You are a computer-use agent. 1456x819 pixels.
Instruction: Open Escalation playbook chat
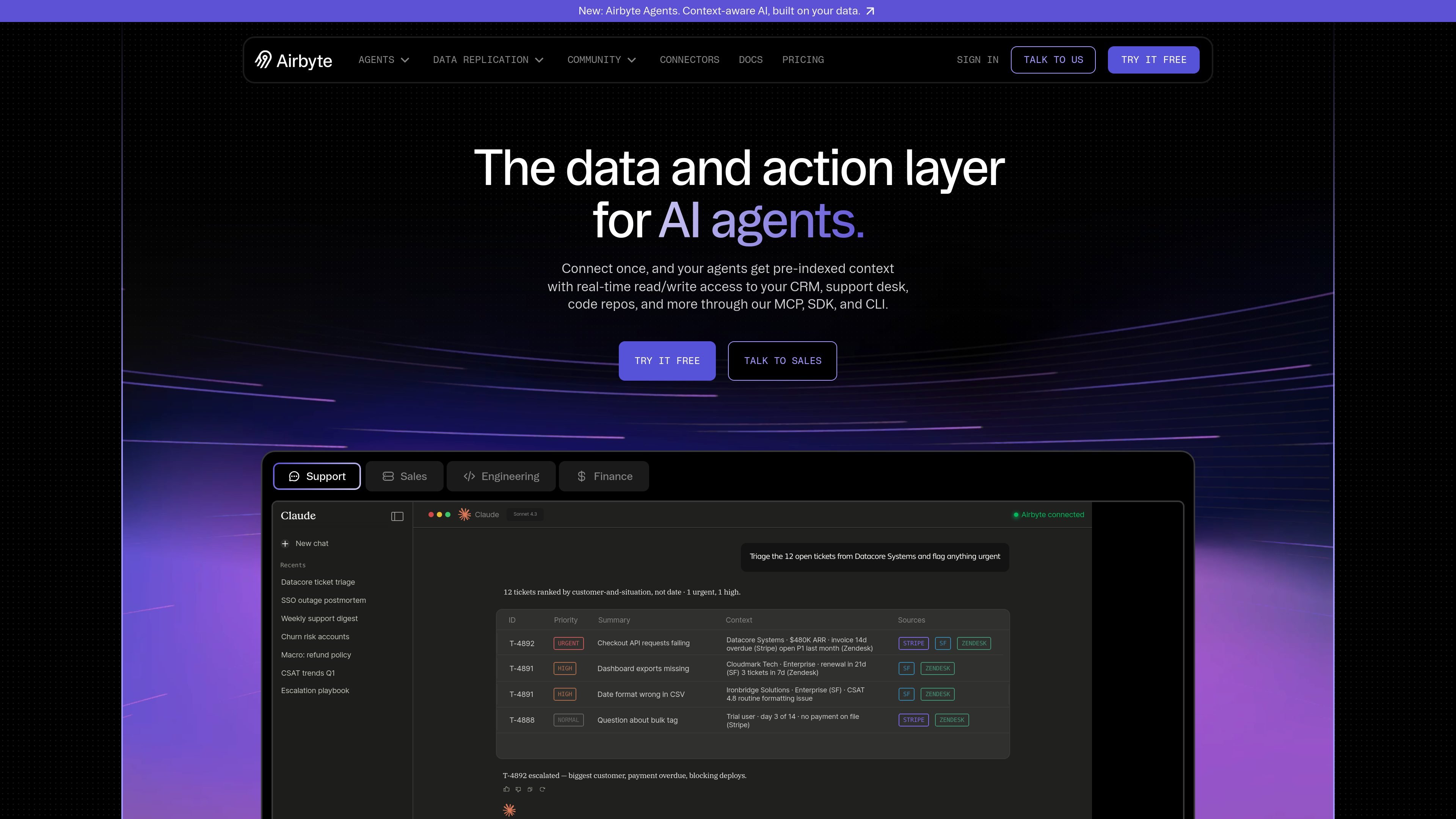coord(315,691)
